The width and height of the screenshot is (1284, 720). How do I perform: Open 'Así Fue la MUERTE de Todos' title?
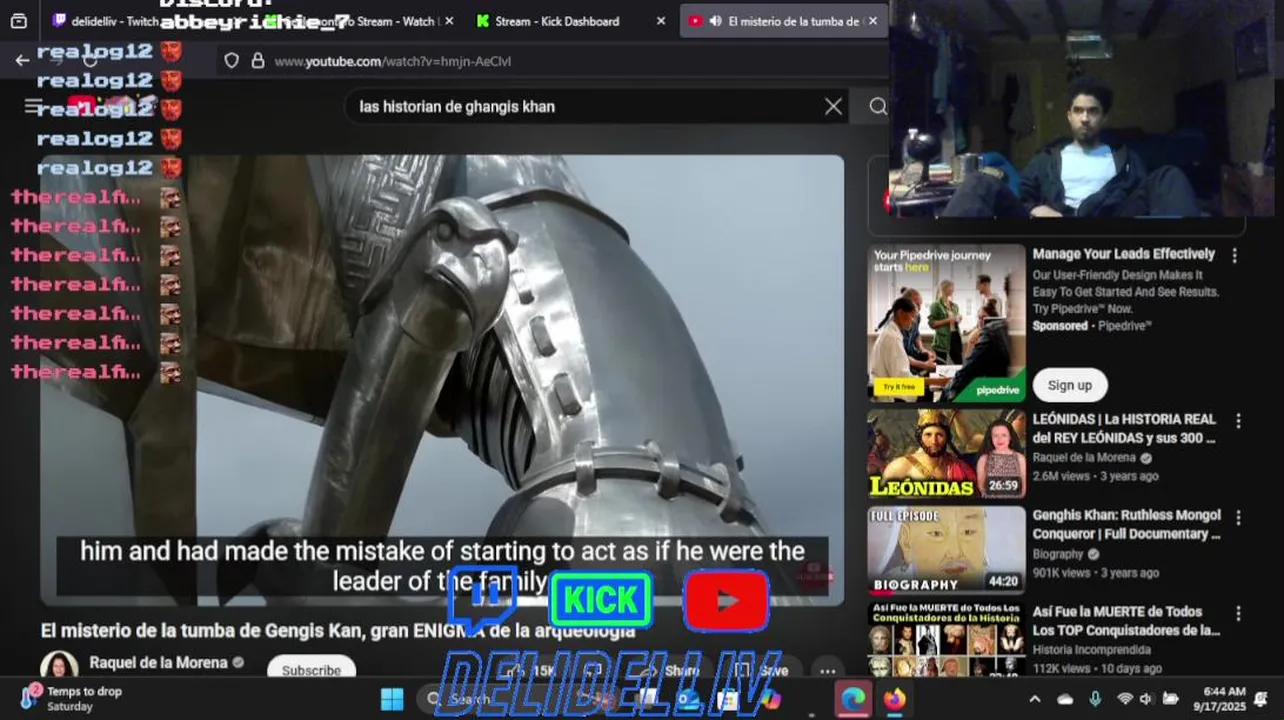coord(1126,621)
